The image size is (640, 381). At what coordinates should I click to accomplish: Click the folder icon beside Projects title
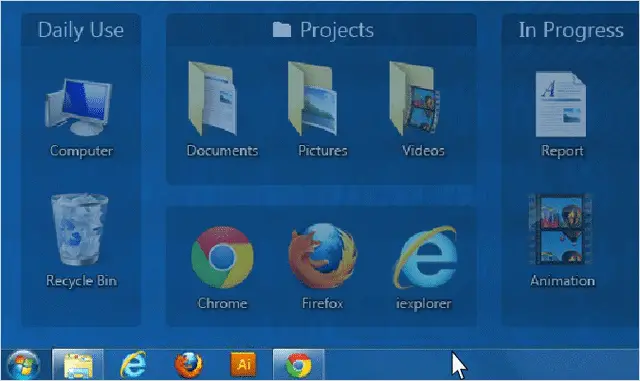tap(282, 29)
